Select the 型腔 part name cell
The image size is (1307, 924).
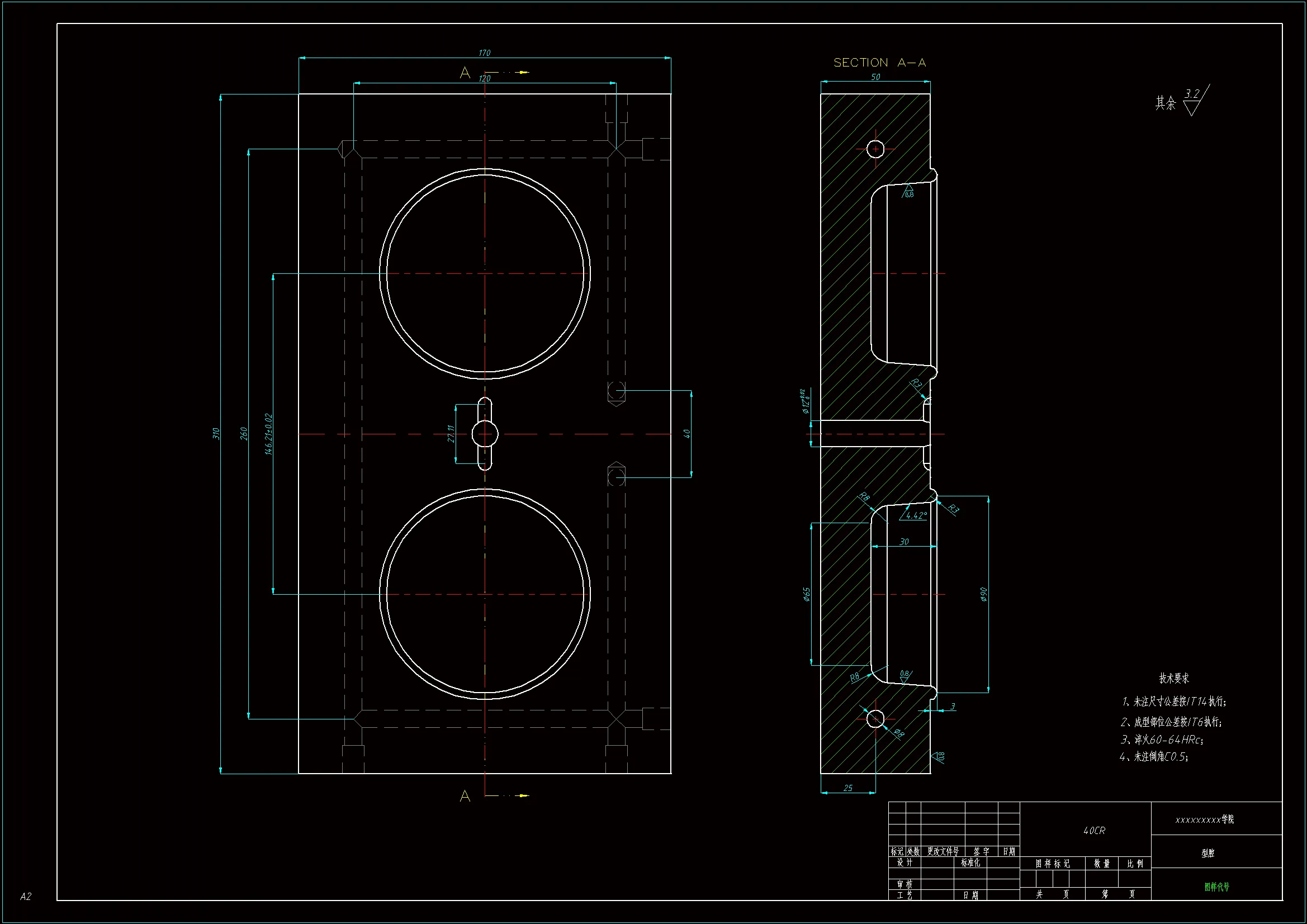coord(1207,853)
